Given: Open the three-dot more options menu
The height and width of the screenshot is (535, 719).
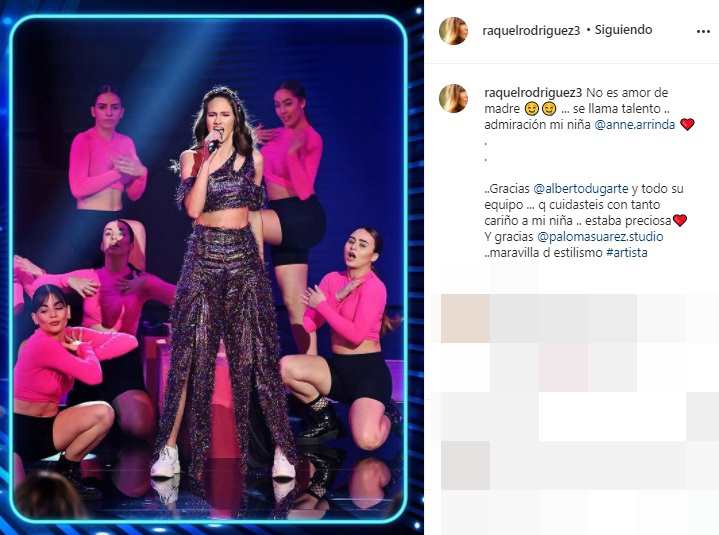Looking at the screenshot, I should (x=702, y=32).
